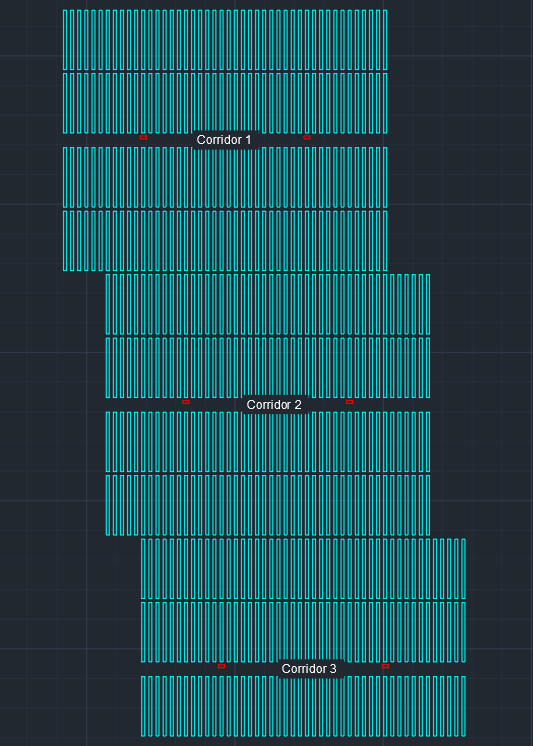The height and width of the screenshot is (746, 533).
Task: Select the Corridor 3 label
Action: pyautogui.click(x=309, y=668)
